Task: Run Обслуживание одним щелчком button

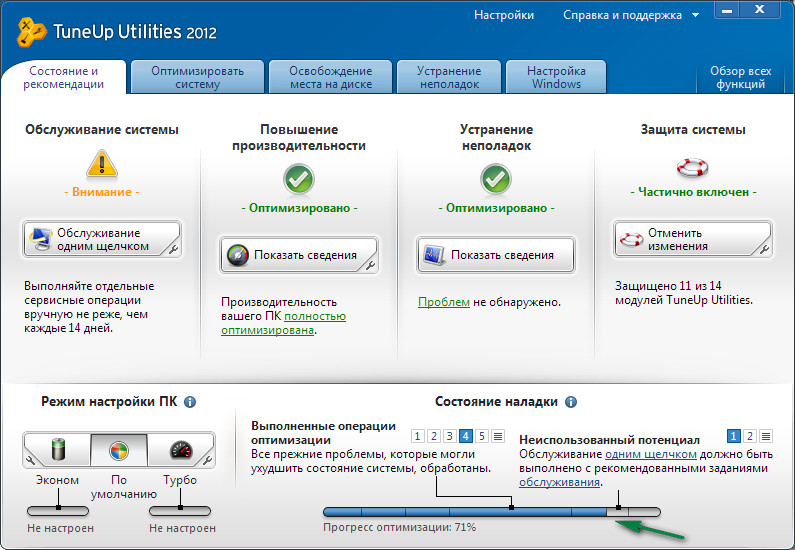Action: (102, 239)
